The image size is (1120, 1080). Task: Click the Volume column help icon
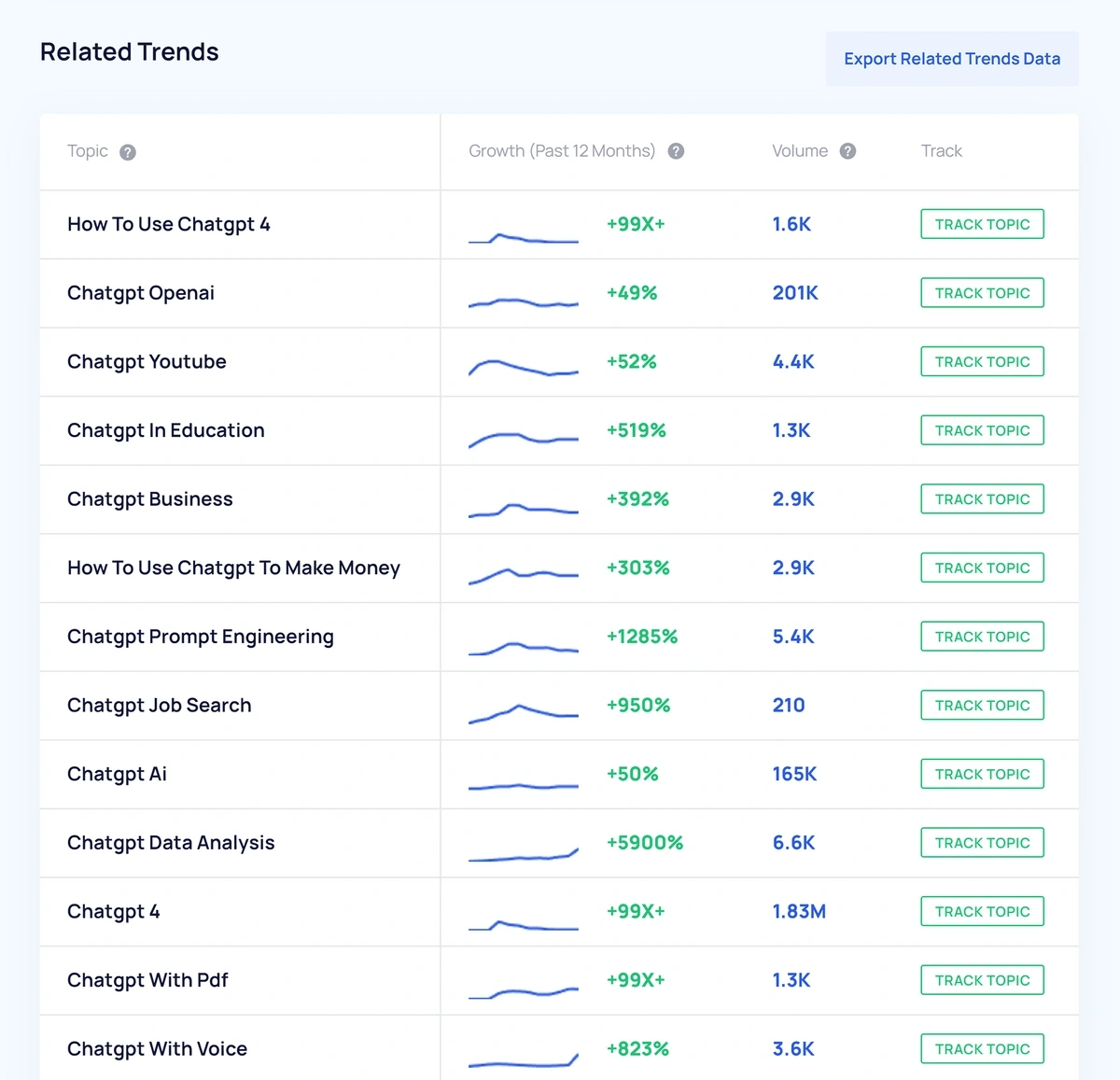(847, 151)
